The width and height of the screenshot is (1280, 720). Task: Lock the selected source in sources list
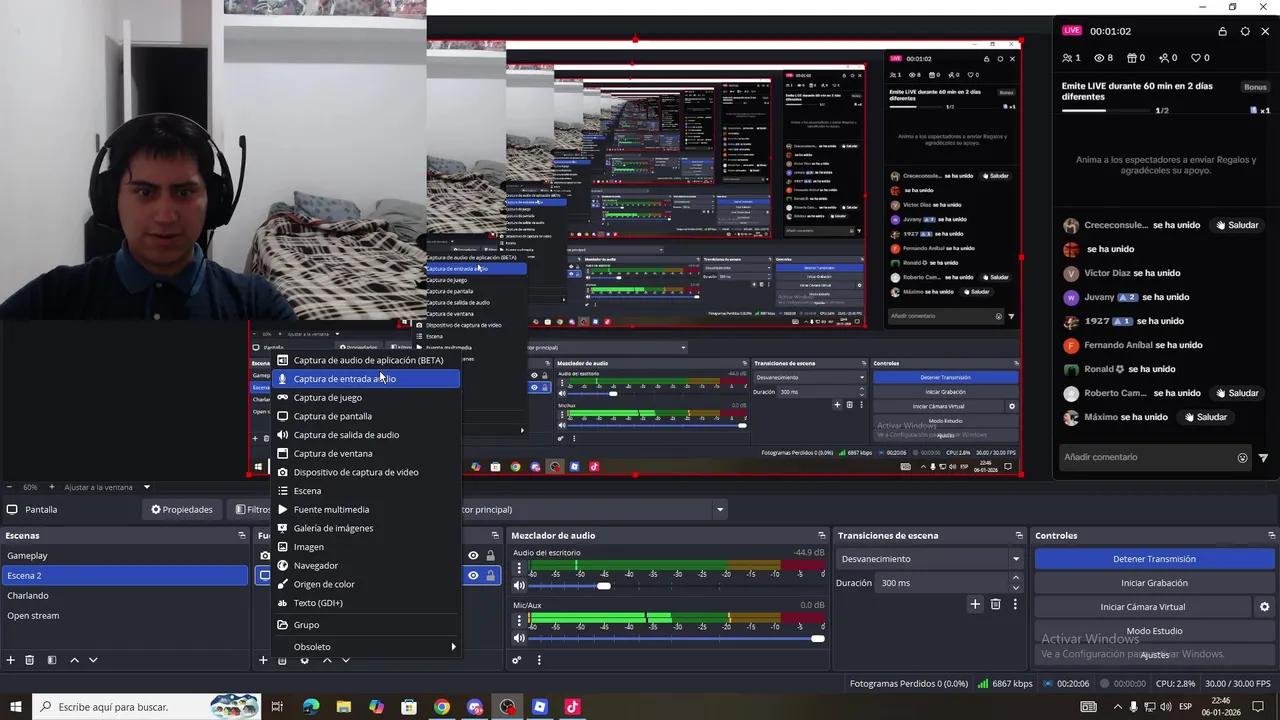tap(490, 575)
